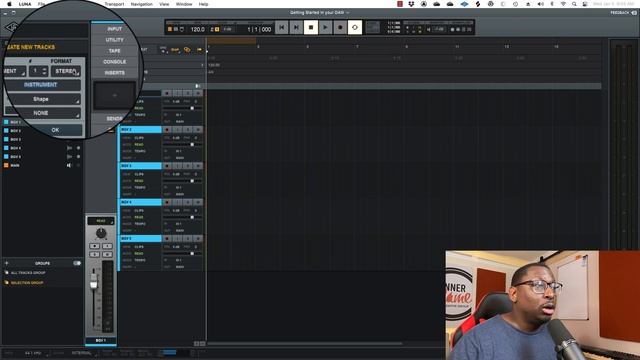Image resolution: width=640 pixels, height=360 pixels.
Task: Open the 44.1 kHz sample rate dropdown
Action: [x=35, y=353]
